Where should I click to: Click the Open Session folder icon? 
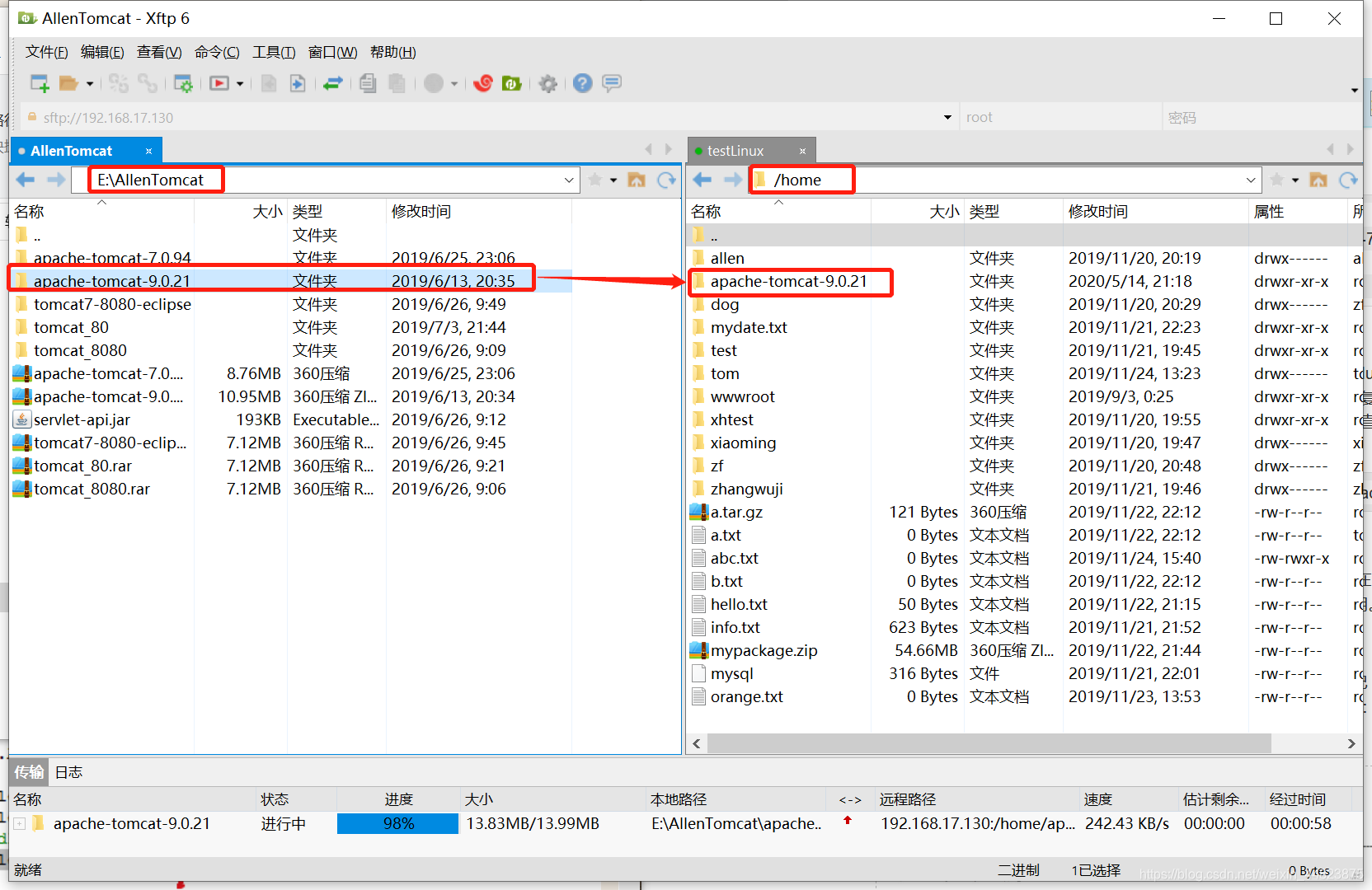click(x=69, y=83)
